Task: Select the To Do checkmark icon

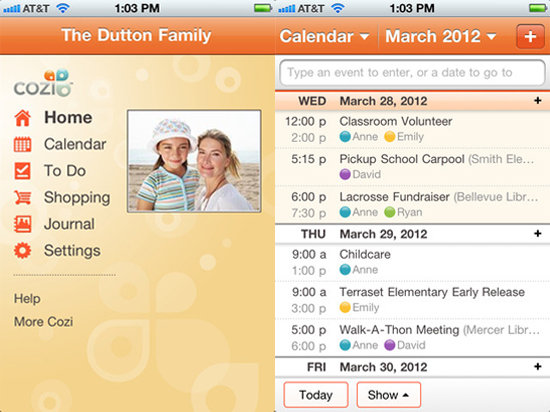Action: 22,171
